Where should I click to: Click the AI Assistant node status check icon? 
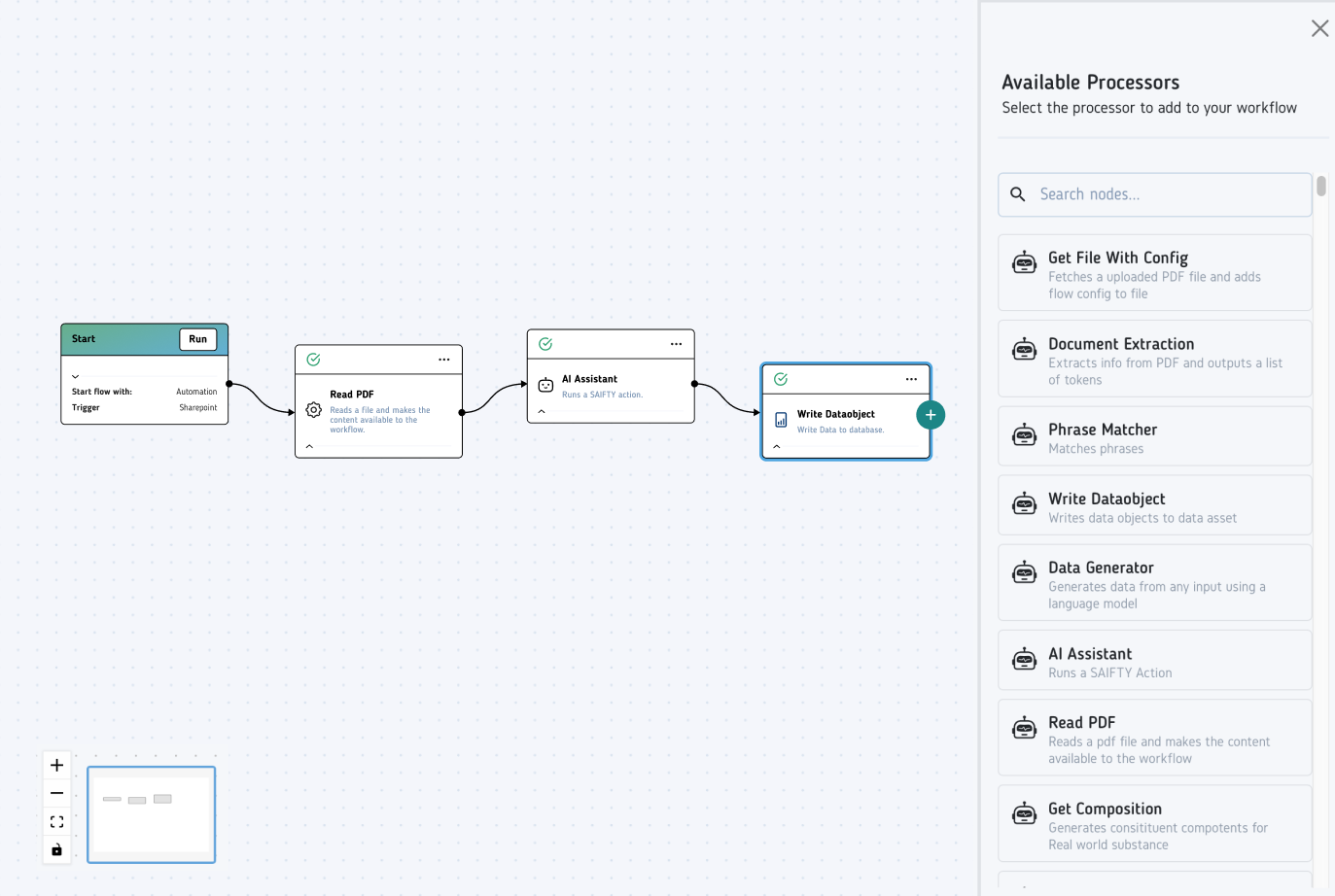545,344
